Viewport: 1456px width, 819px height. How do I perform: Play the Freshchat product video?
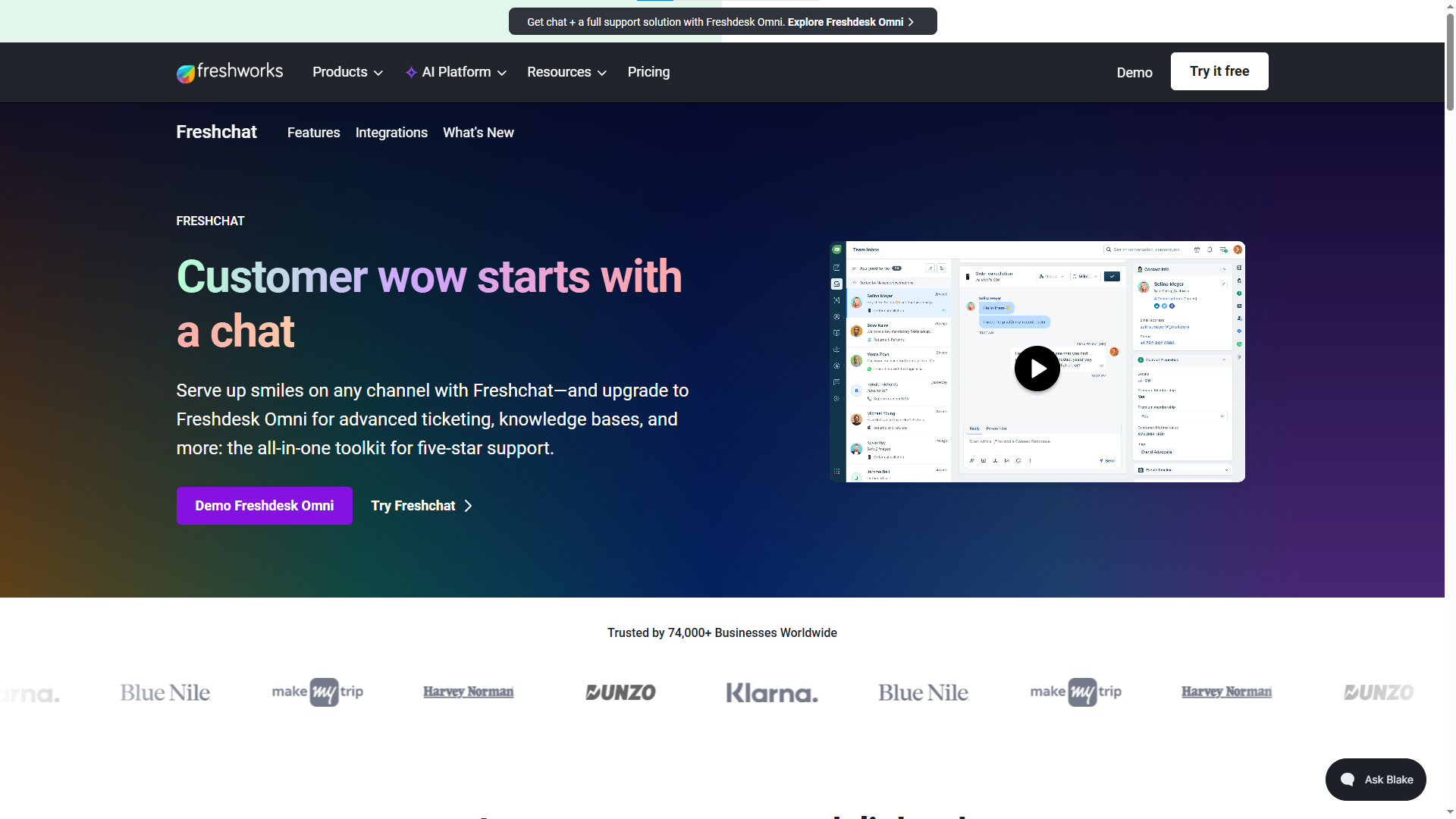point(1037,369)
